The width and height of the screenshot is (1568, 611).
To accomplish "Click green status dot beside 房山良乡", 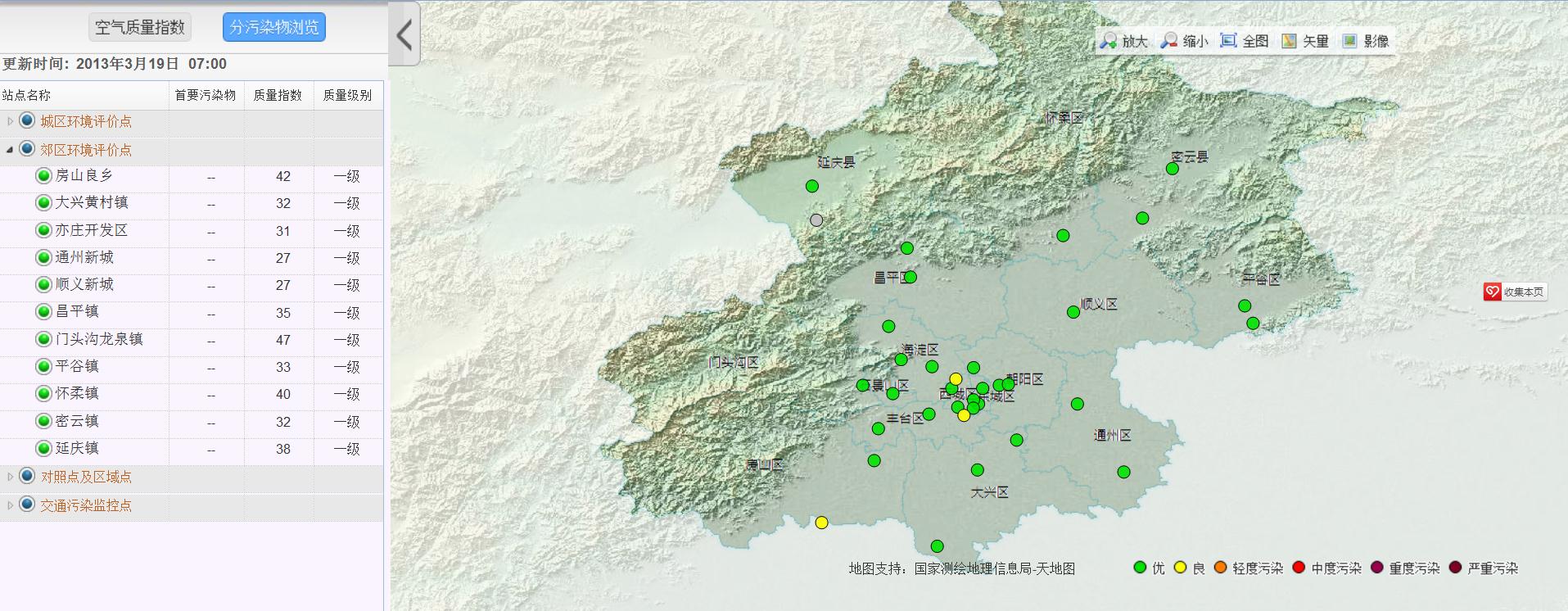I will pos(44,176).
